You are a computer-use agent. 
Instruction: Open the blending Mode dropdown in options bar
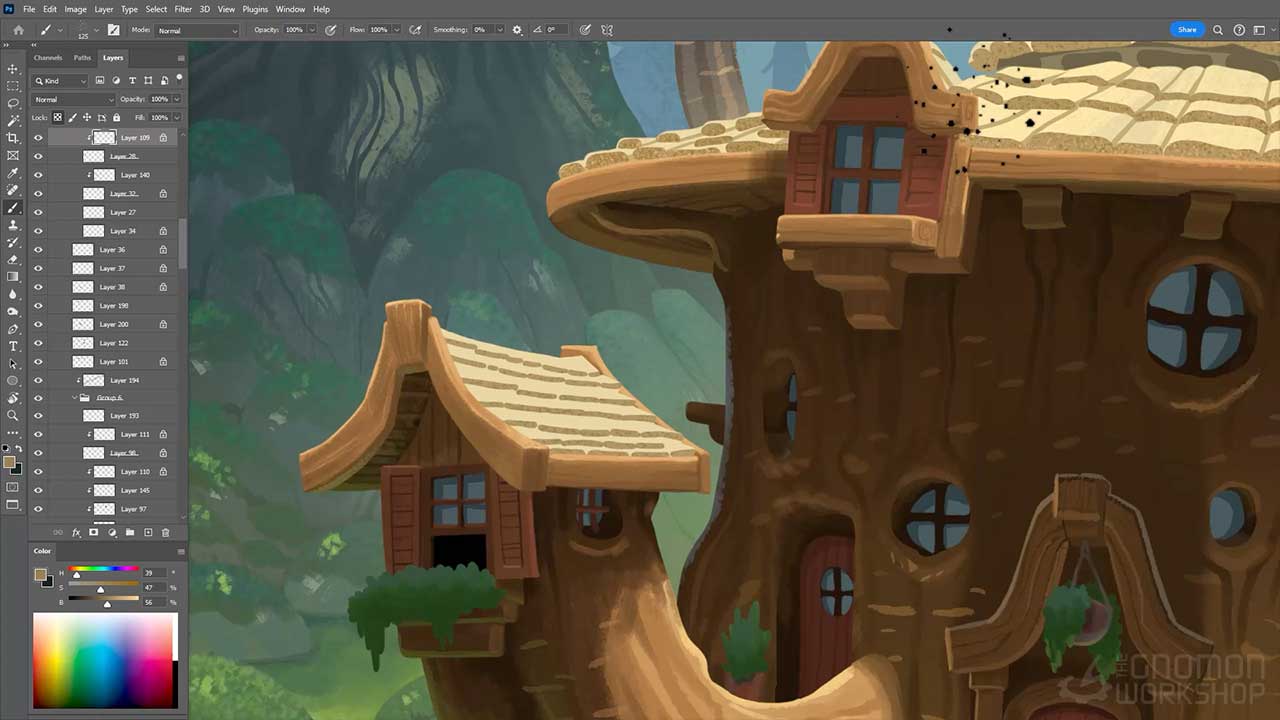[x=197, y=29]
